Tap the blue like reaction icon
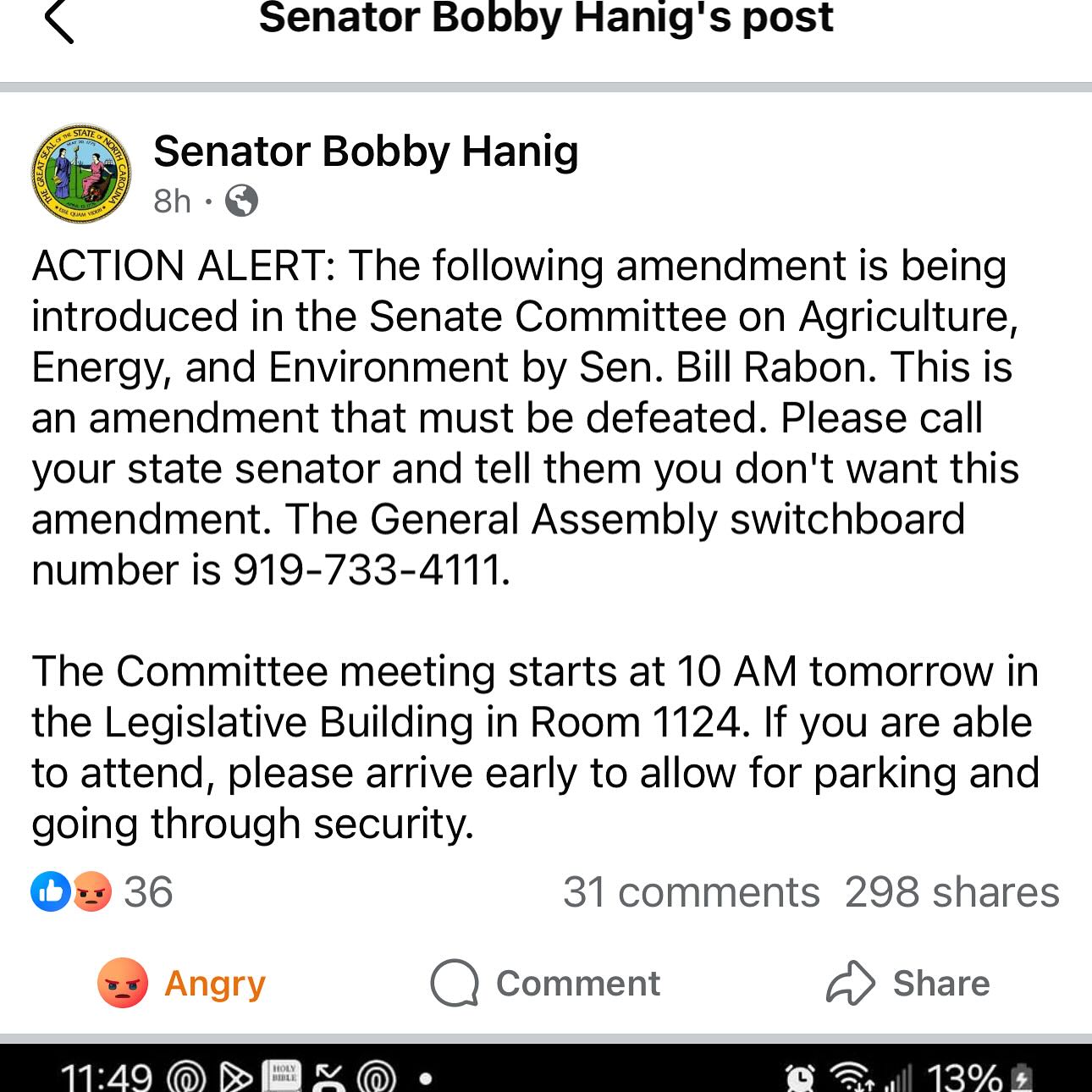The image size is (1092, 1092). [51, 891]
